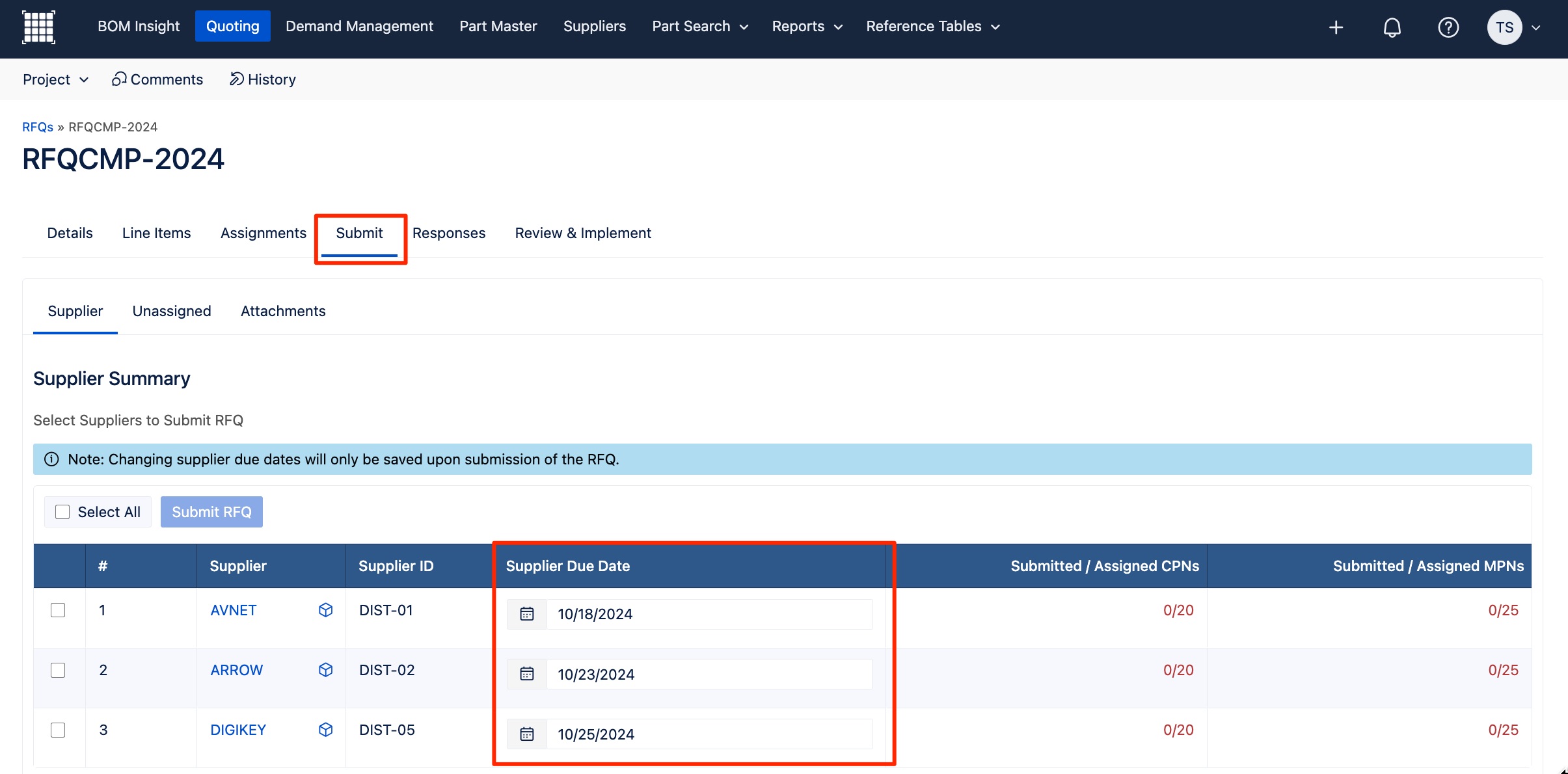The width and height of the screenshot is (1568, 774).
Task: Tick the DIGIKEY row checkbox
Action: (58, 730)
